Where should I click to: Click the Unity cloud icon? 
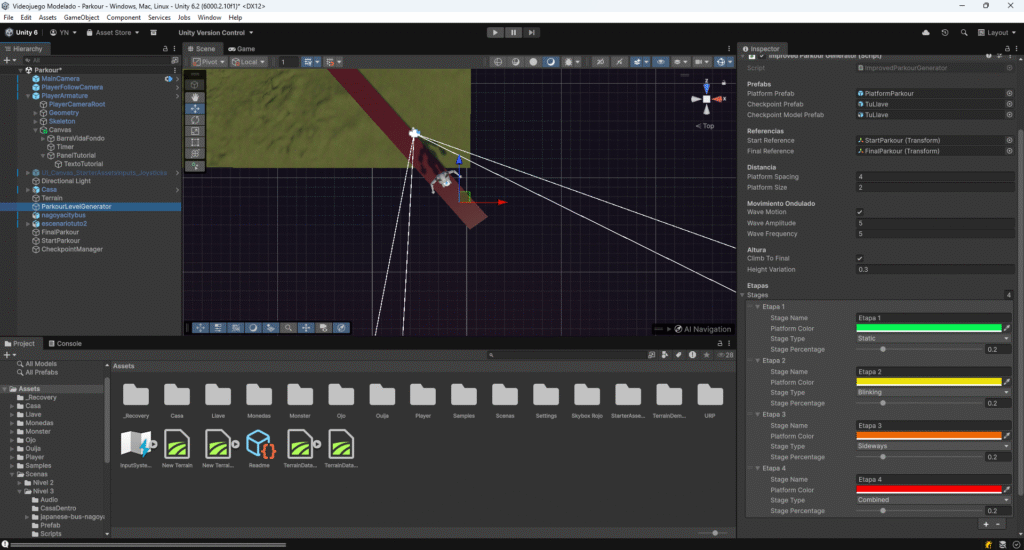pos(926,32)
